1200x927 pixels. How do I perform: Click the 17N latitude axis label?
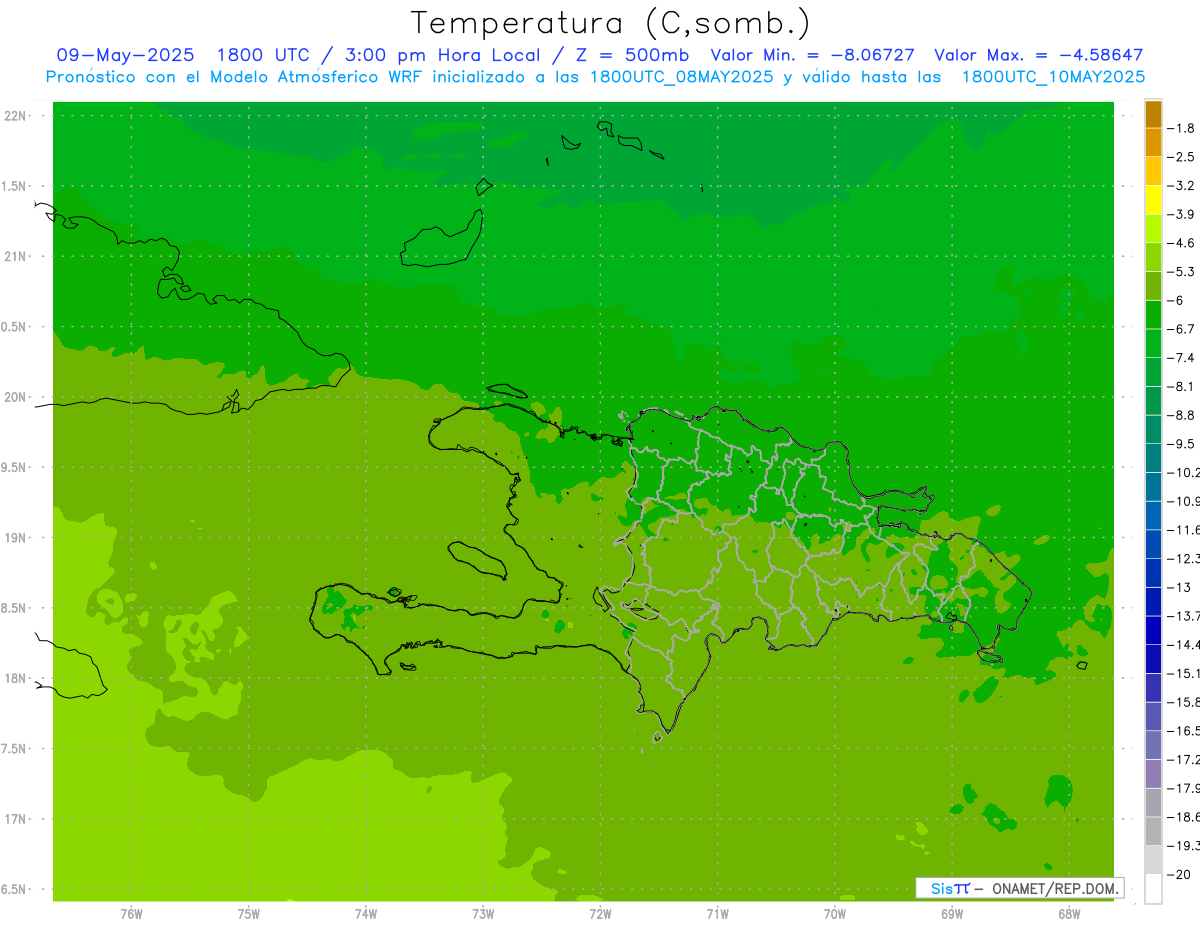(17, 819)
